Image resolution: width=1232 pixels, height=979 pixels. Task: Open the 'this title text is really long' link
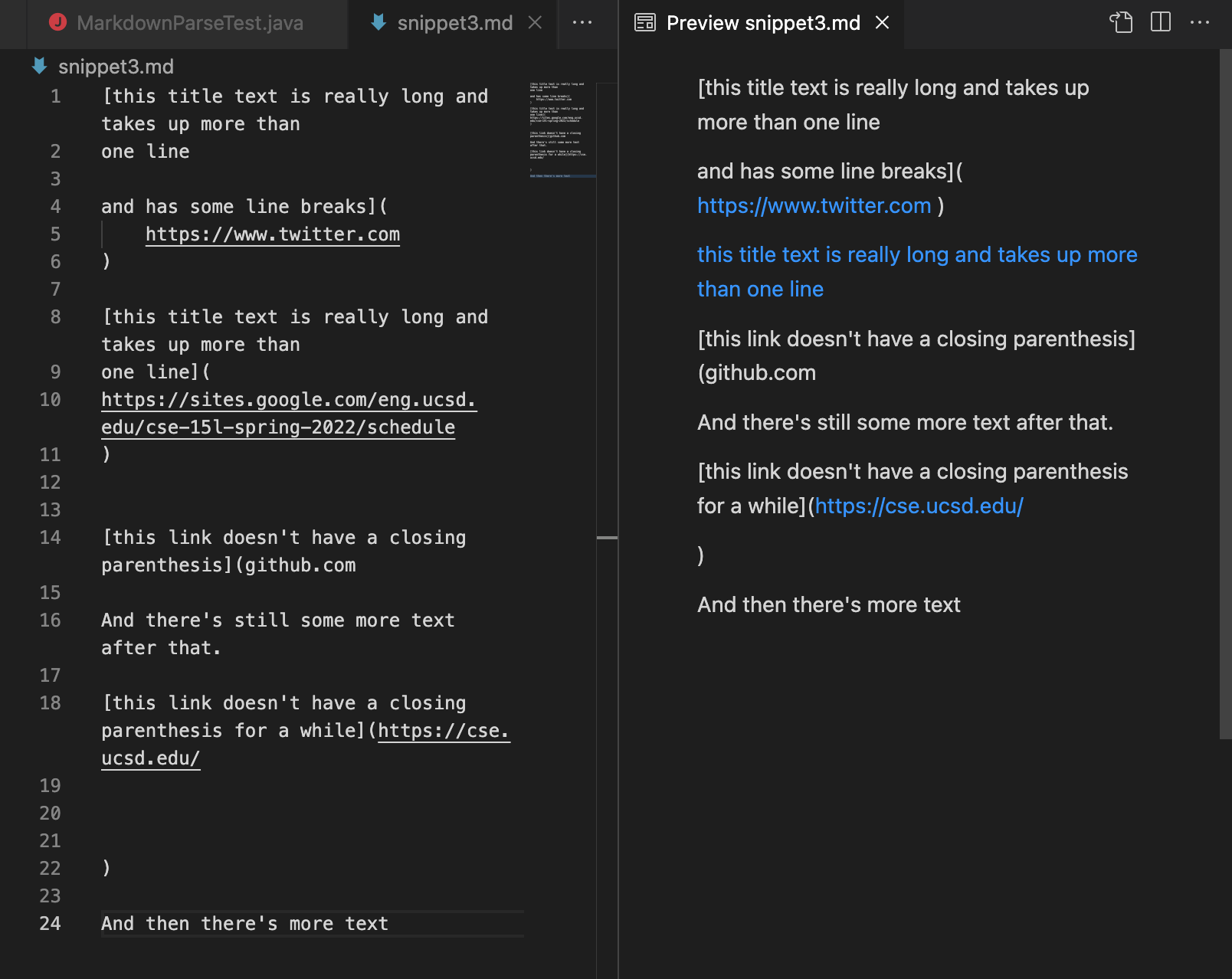(916, 272)
